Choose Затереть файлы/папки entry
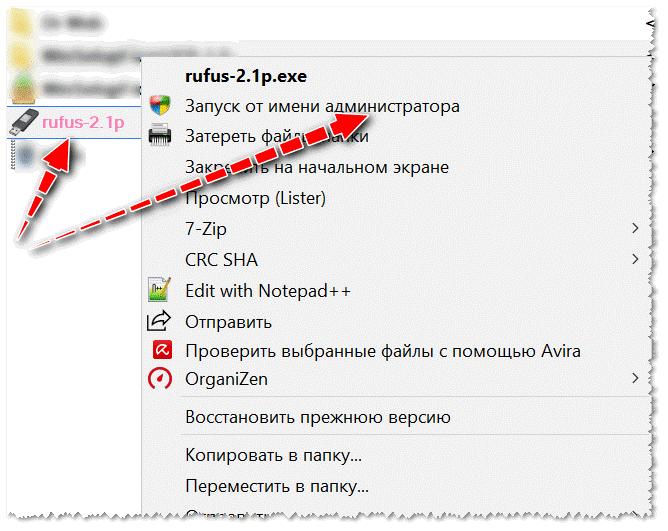The image size is (668, 531). pyautogui.click(x=277, y=136)
